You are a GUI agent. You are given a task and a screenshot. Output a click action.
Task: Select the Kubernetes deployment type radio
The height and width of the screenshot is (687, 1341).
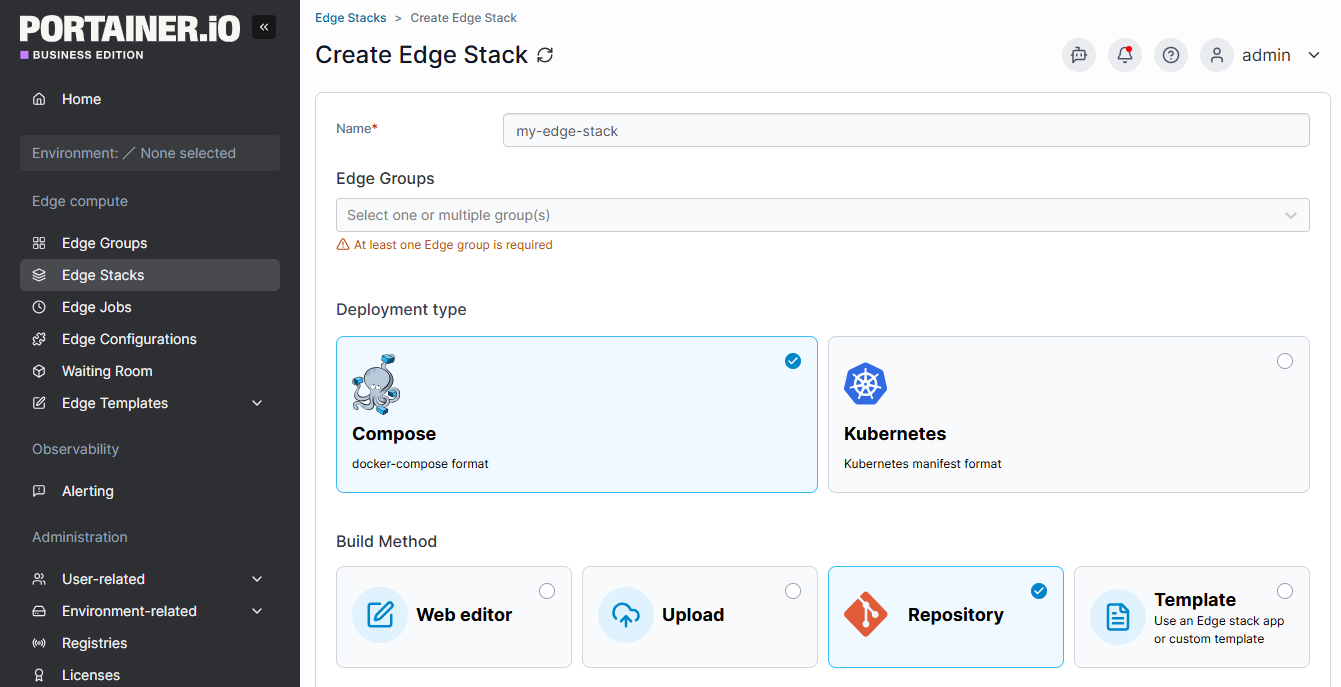pyautogui.click(x=1285, y=361)
